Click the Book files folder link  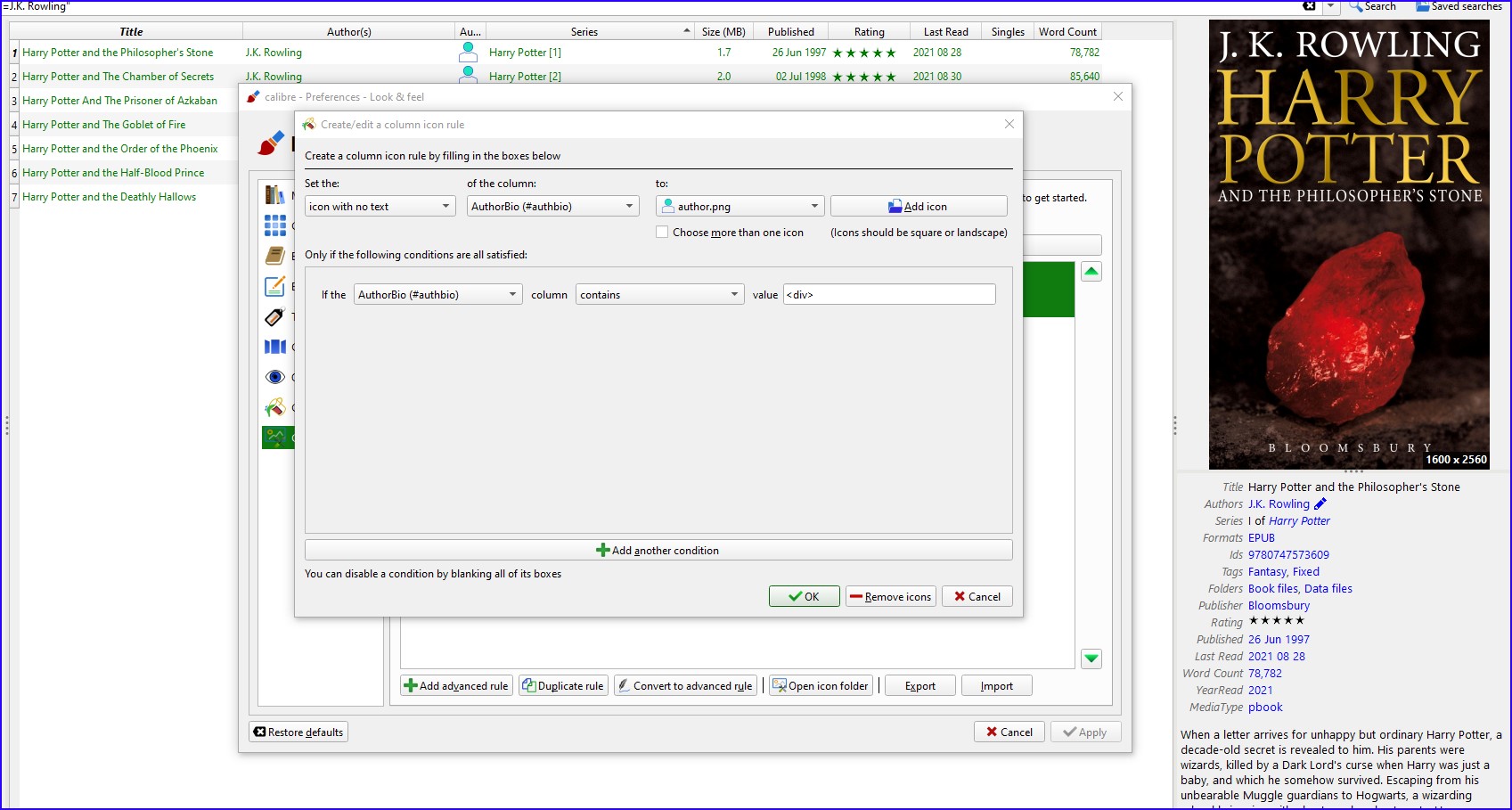tap(1273, 589)
